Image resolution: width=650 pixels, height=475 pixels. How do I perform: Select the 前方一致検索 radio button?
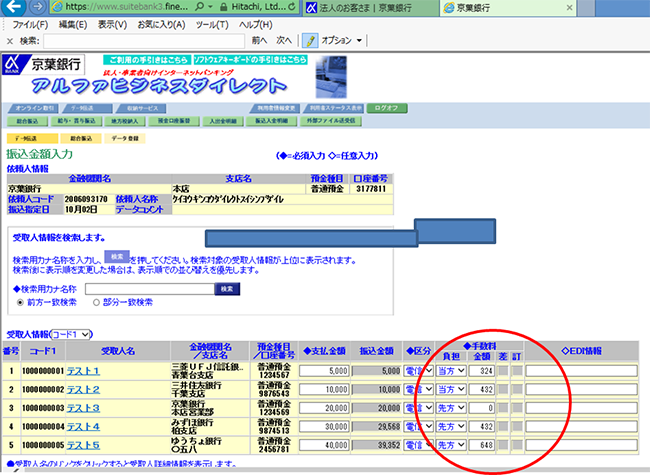pyautogui.click(x=20, y=303)
